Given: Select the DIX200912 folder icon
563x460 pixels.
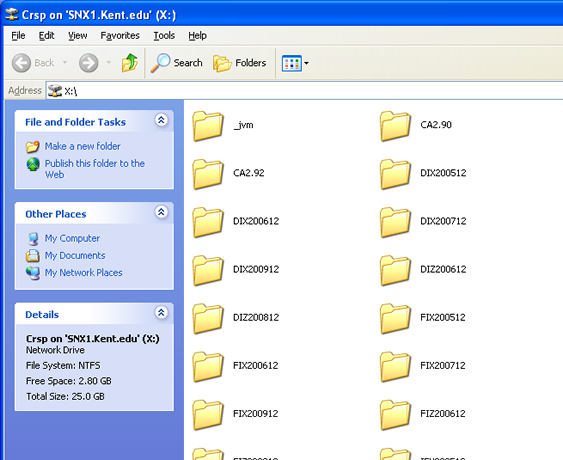Looking at the screenshot, I should tap(208, 270).
